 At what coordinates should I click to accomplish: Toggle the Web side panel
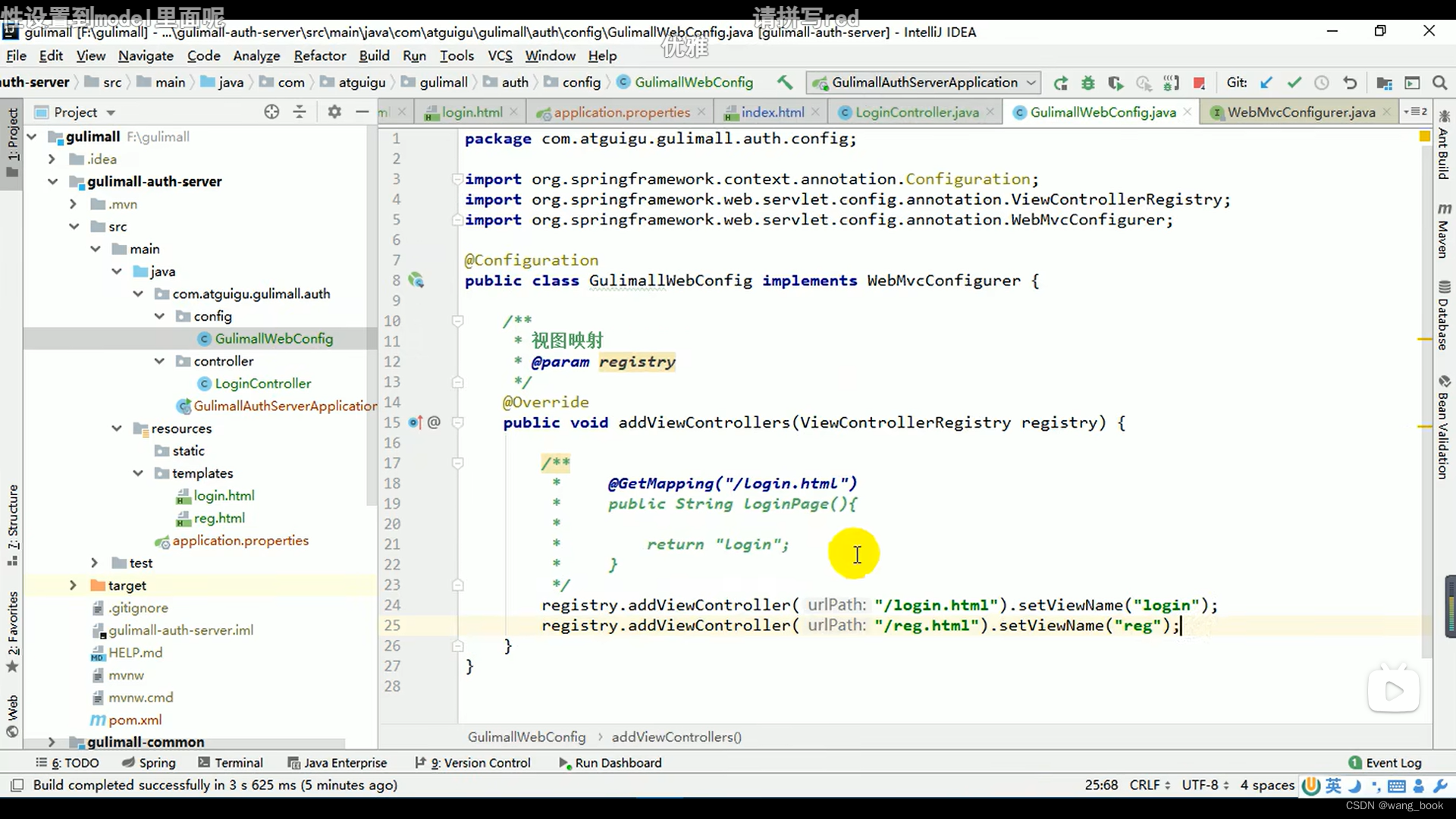coord(13,716)
